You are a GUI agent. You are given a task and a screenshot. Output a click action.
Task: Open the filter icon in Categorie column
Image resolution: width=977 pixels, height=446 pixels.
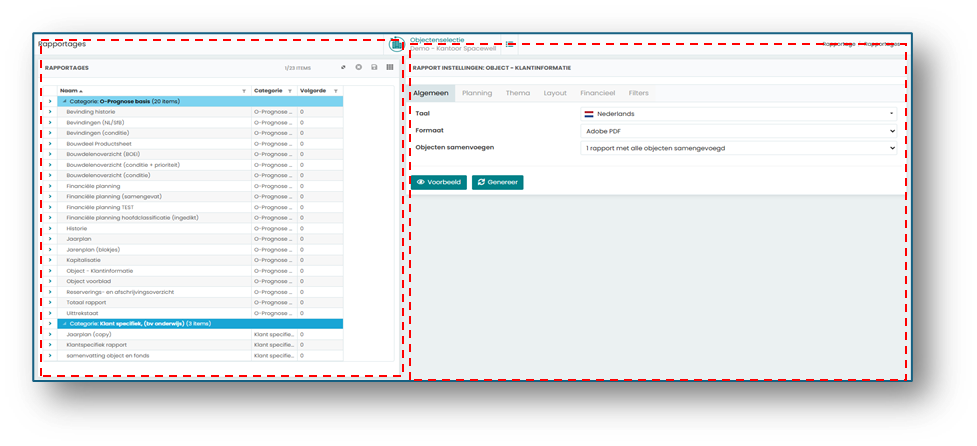(x=290, y=91)
